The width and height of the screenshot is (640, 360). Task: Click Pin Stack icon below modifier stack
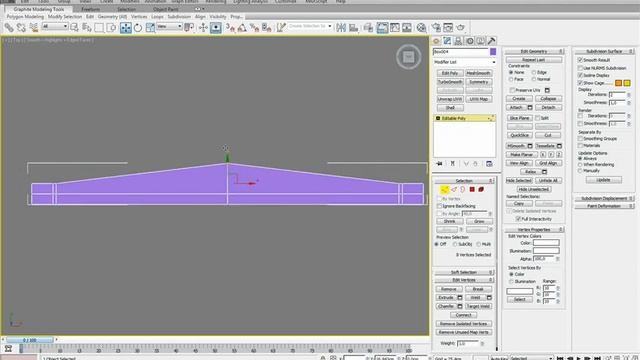click(439, 164)
